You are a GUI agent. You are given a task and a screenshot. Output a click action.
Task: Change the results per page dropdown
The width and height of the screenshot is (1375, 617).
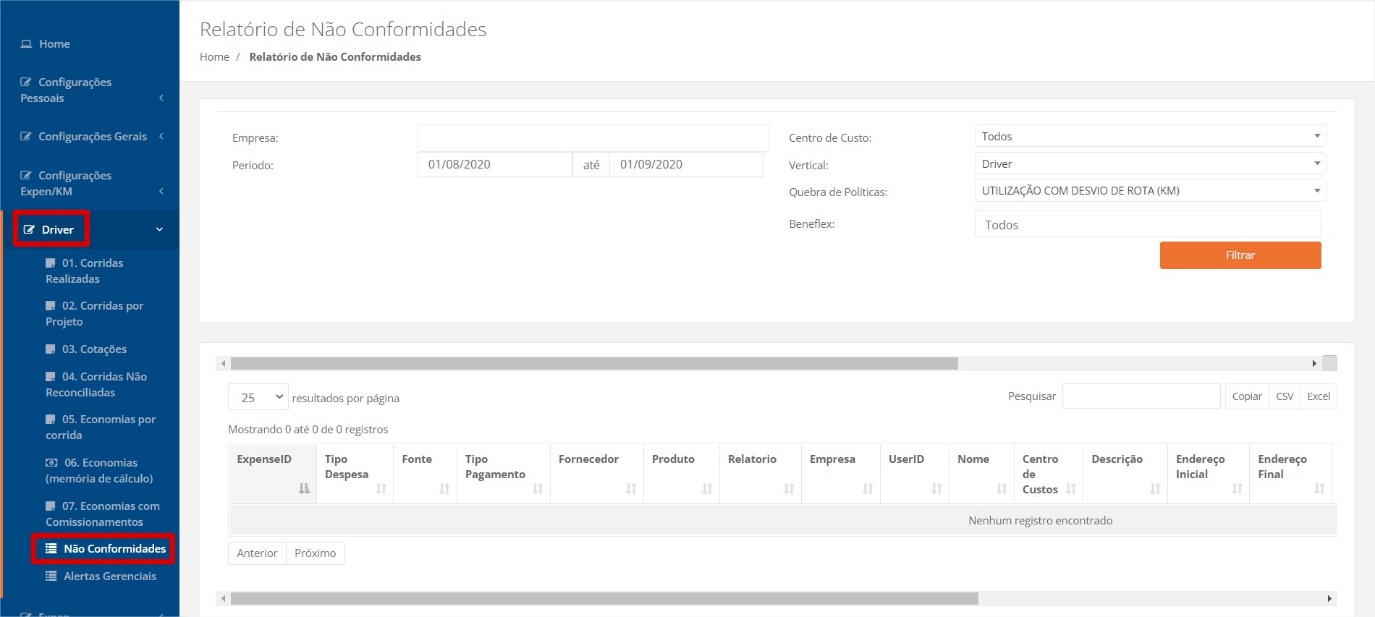[x=258, y=397]
